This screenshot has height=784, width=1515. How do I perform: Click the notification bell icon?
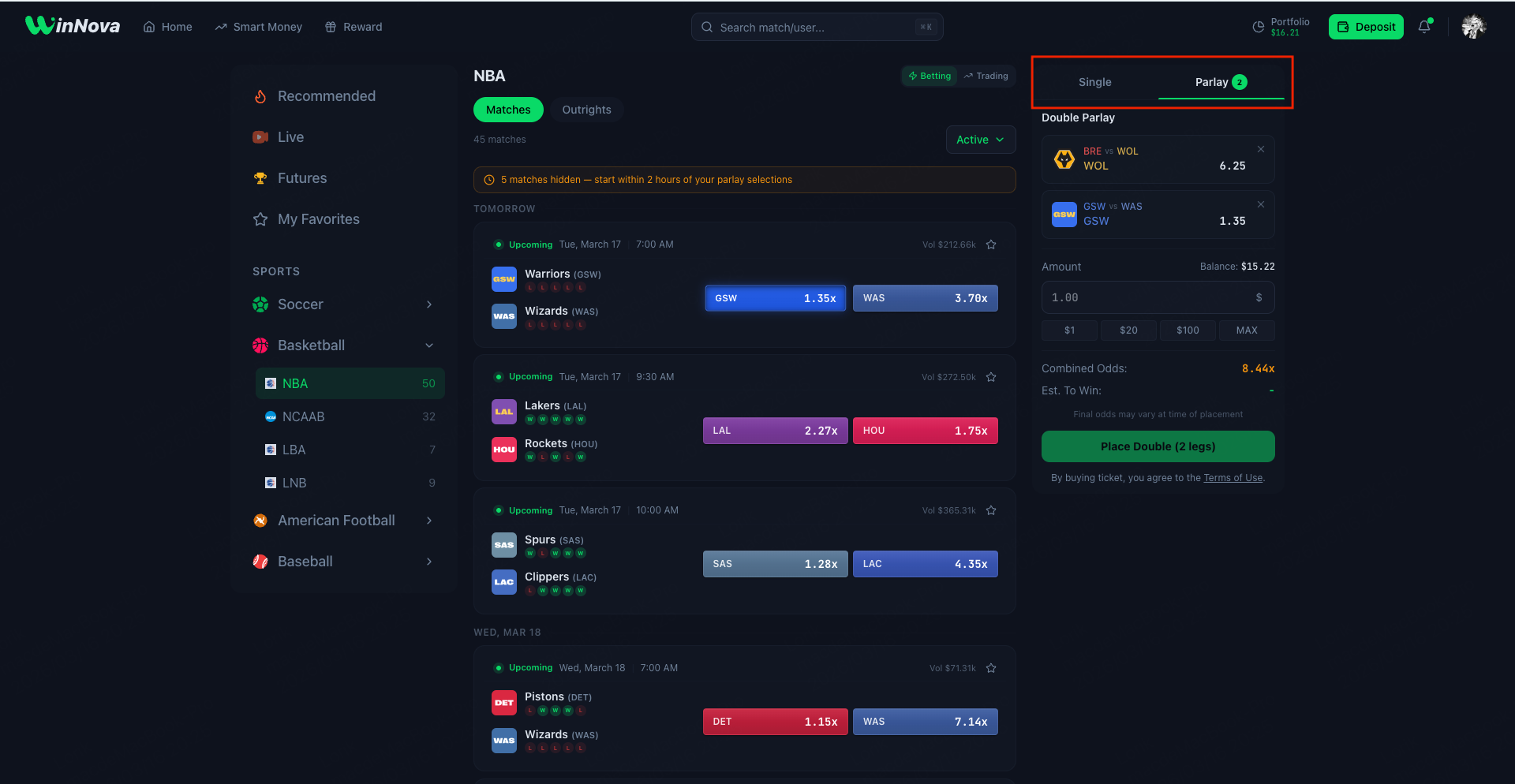point(1424,27)
